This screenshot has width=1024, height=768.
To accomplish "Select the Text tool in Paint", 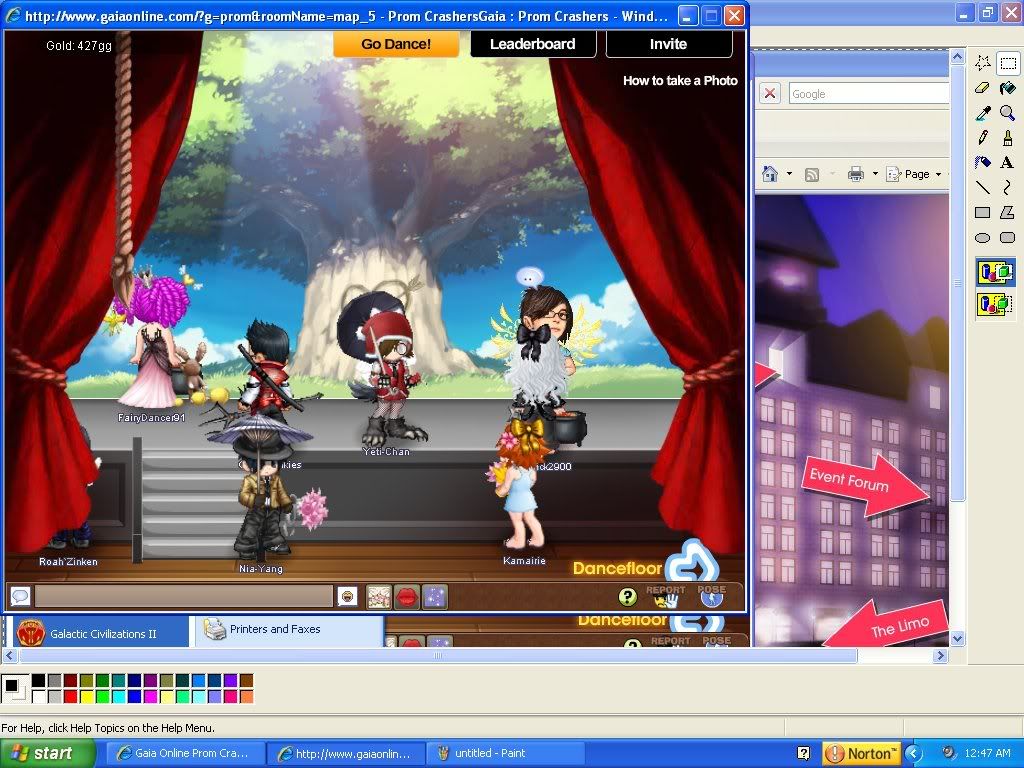I will tap(1008, 163).
